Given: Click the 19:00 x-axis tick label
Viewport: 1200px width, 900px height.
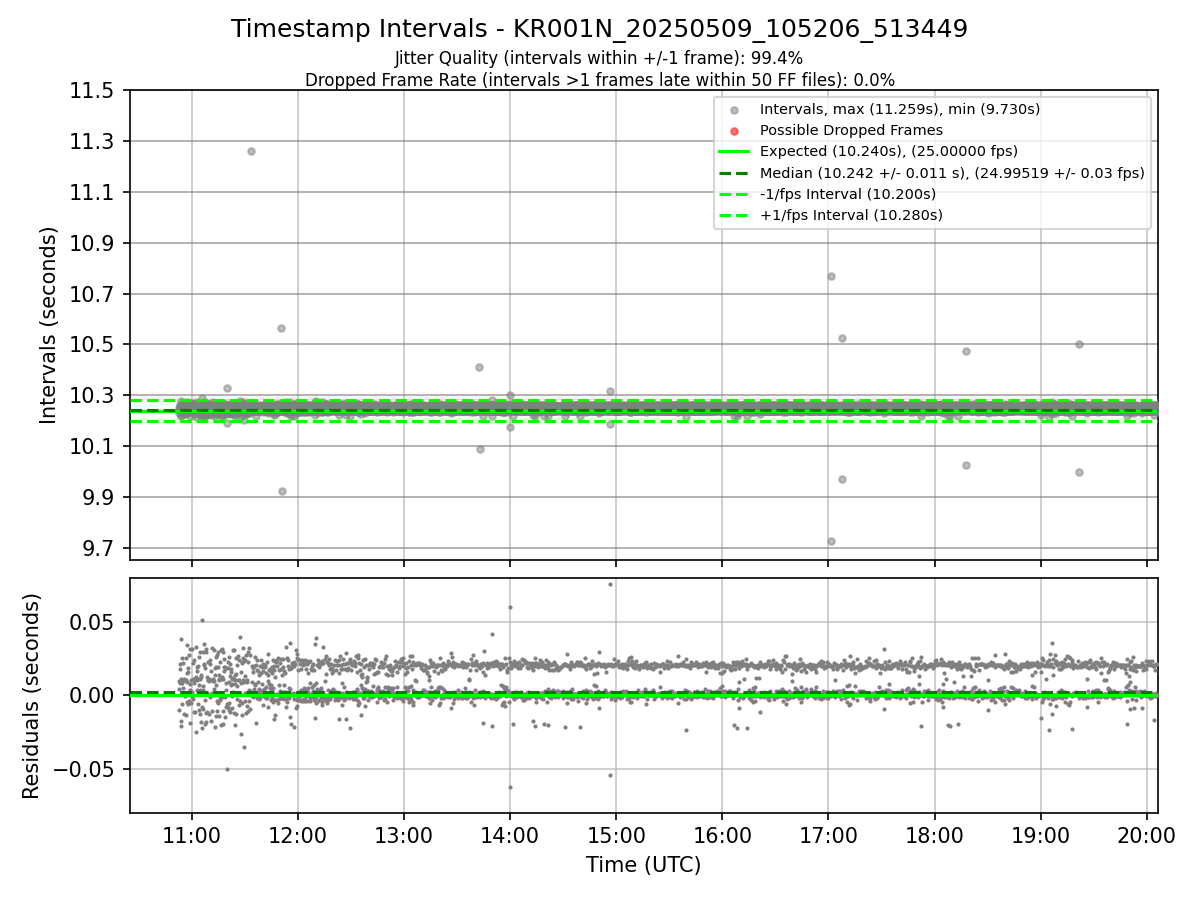Looking at the screenshot, I should [x=1040, y=836].
